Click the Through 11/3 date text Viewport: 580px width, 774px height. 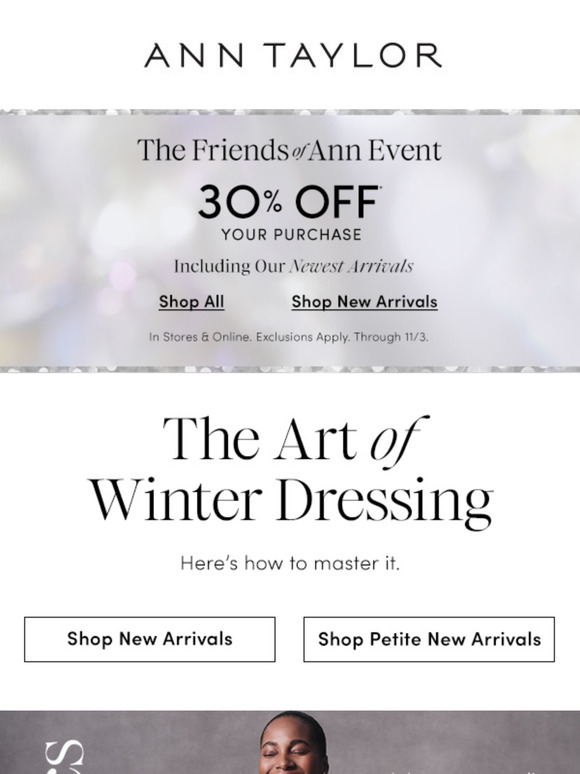pyautogui.click(x=391, y=337)
